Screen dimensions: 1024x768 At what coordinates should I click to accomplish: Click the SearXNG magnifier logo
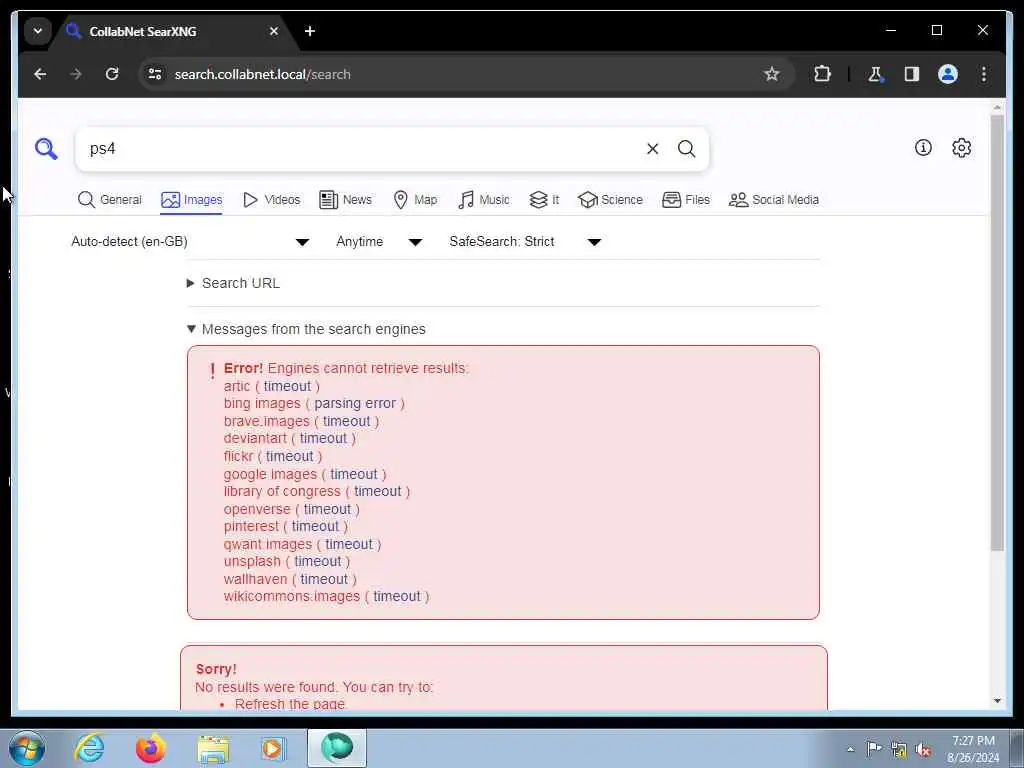click(46, 149)
